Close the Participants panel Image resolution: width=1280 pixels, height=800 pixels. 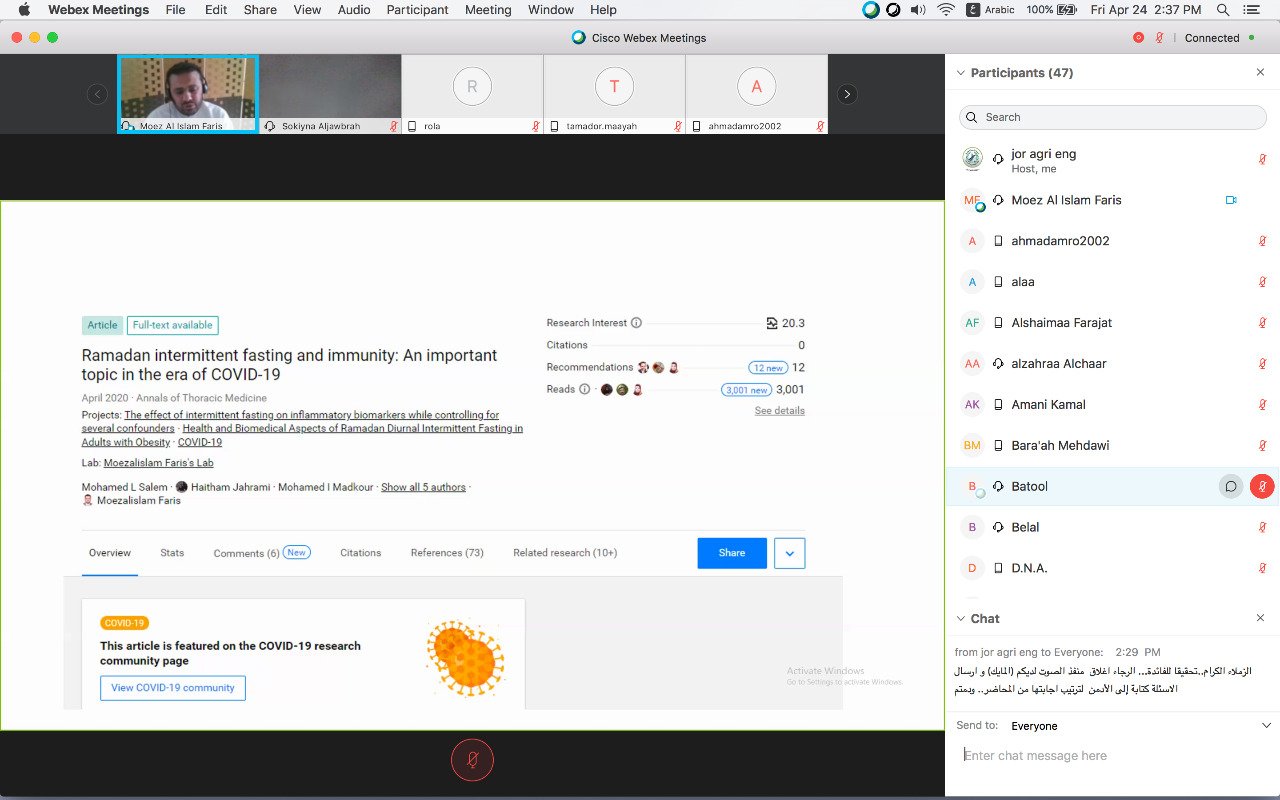1260,73
